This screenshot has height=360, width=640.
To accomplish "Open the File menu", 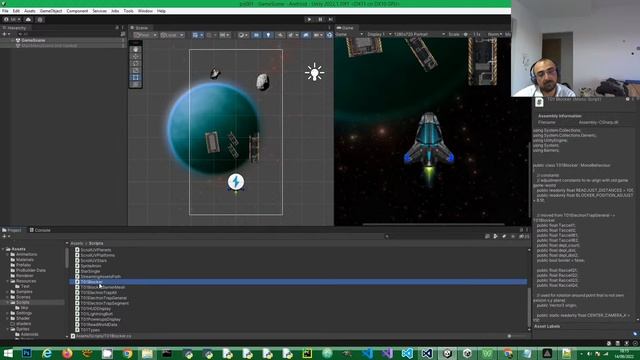I will [x=5, y=11].
